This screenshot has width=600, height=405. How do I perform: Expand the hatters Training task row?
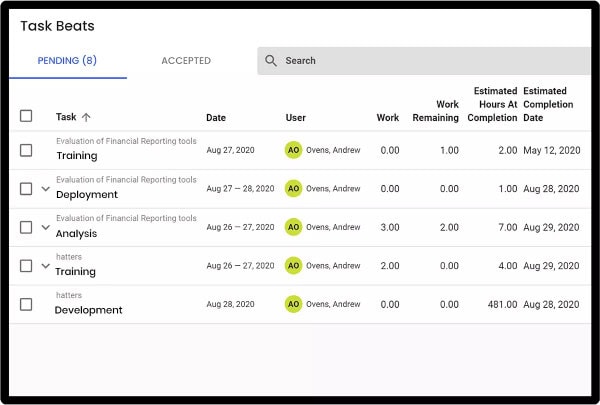click(45, 266)
